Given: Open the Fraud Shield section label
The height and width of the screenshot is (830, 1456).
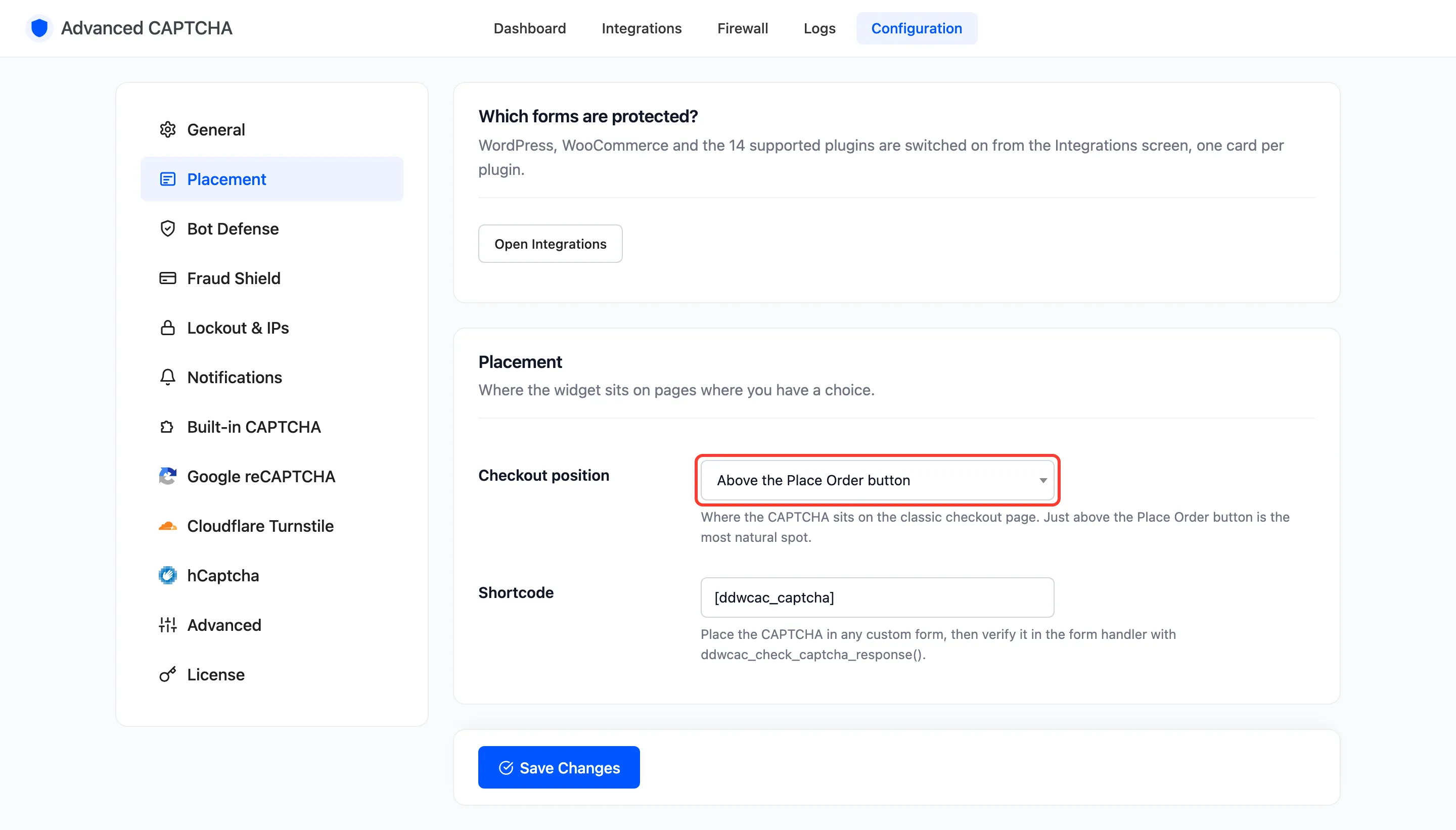Looking at the screenshot, I should pos(234,278).
